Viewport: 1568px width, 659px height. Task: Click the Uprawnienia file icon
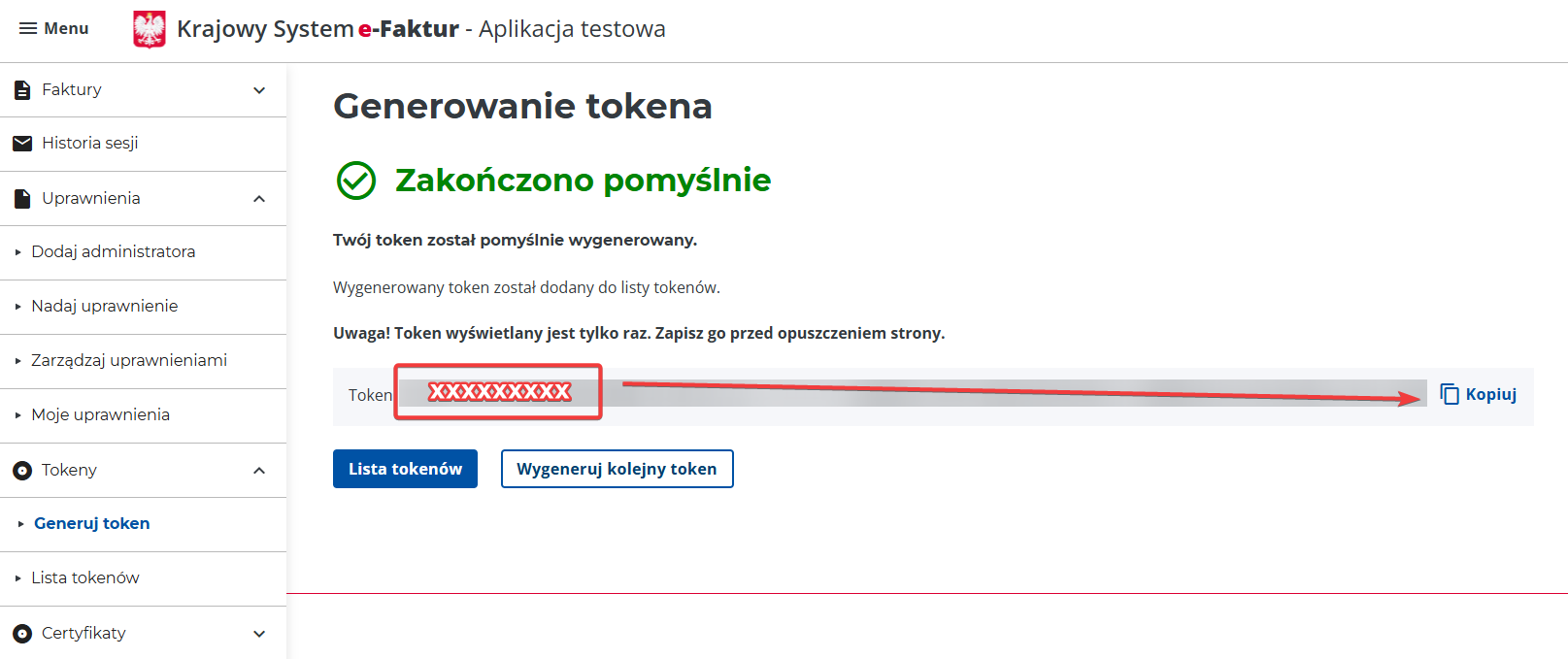[22, 199]
